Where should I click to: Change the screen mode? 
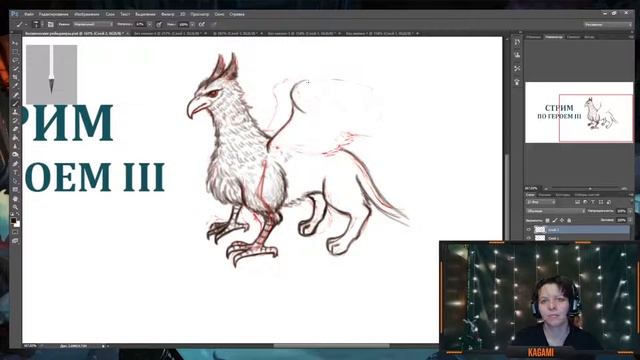pos(15,241)
